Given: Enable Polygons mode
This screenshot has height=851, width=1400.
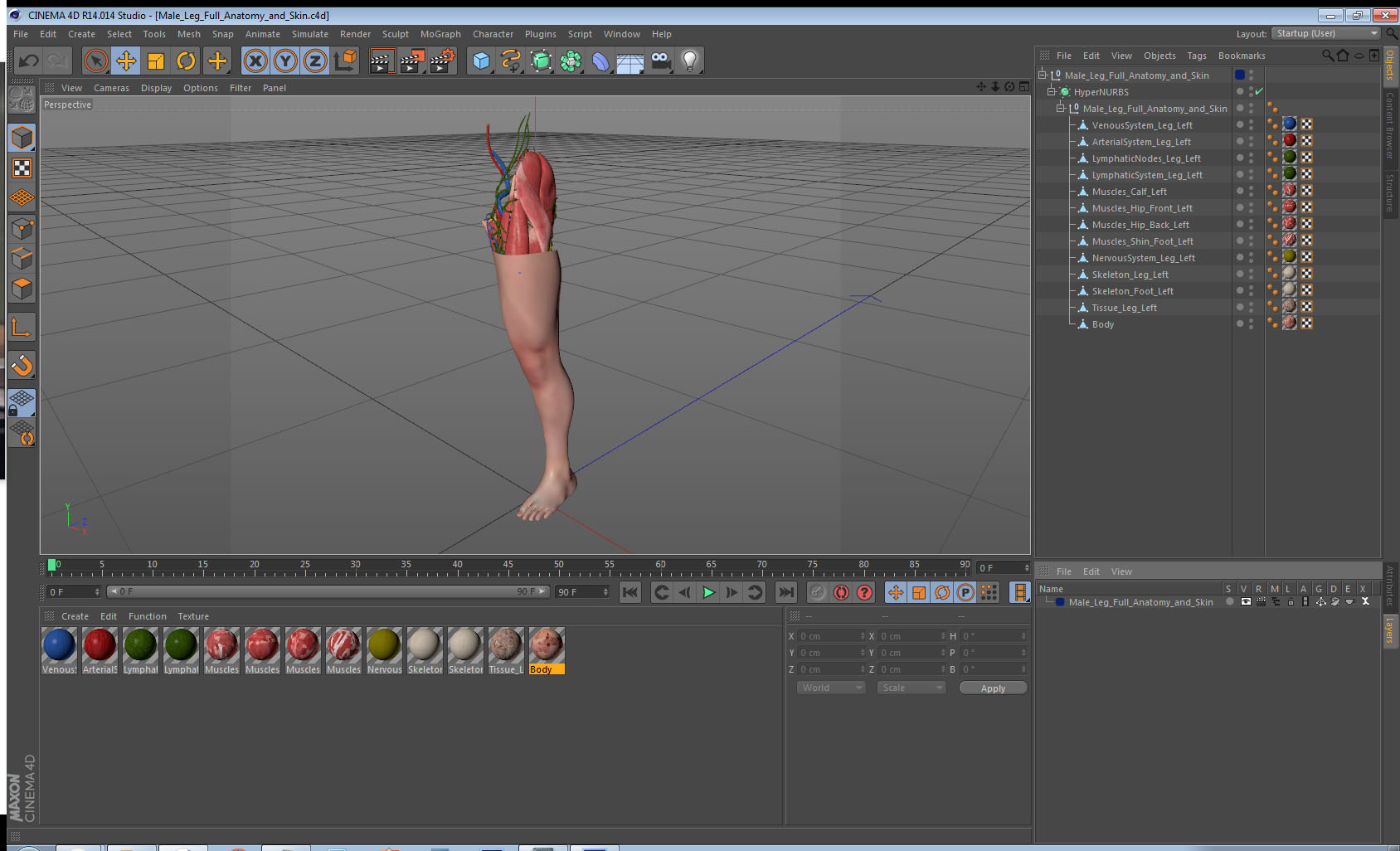Looking at the screenshot, I should tap(22, 288).
